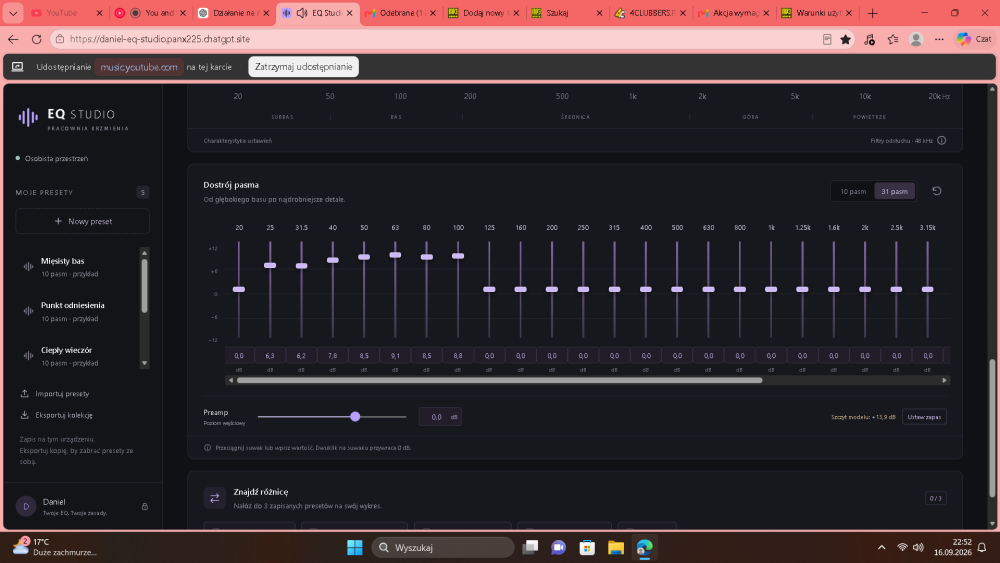Click the waveform icon of Punkt odniesienia preset
Image resolution: width=1000 pixels, height=563 pixels.
[28, 311]
